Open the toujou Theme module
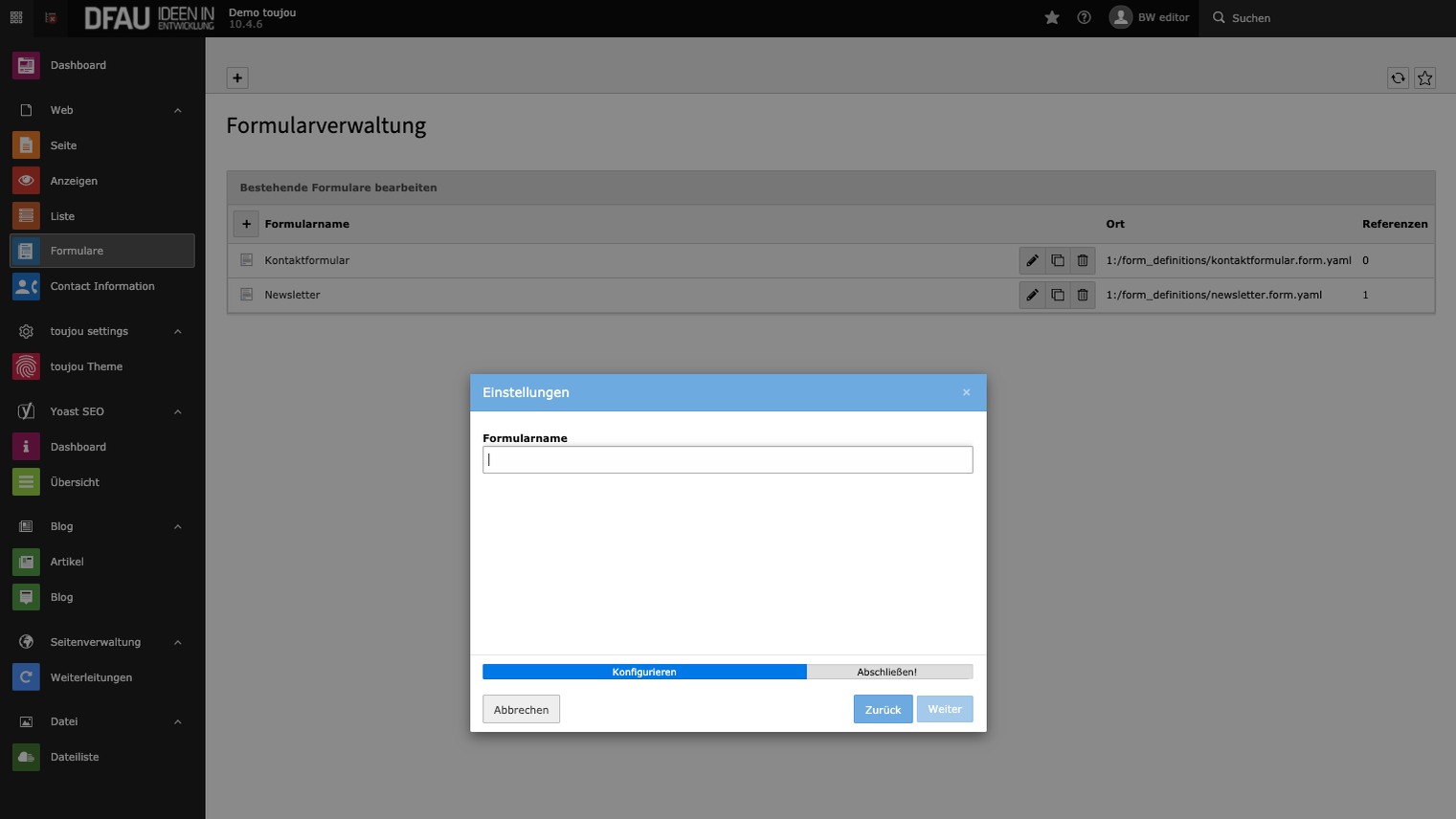This screenshot has height=819, width=1456. pos(86,366)
